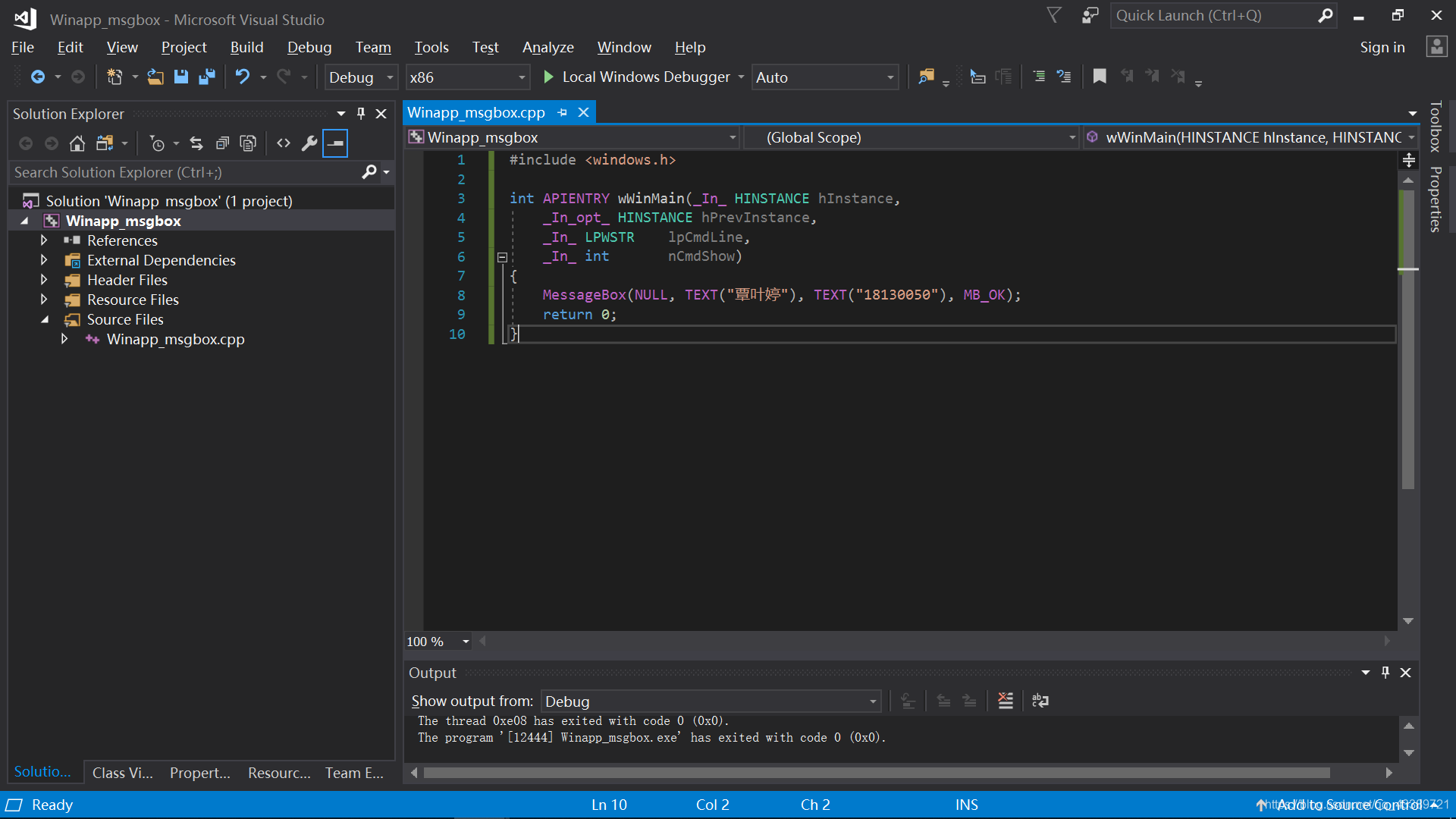Click Search Solution Explorer field
This screenshot has width=1456, height=819.
[x=186, y=172]
